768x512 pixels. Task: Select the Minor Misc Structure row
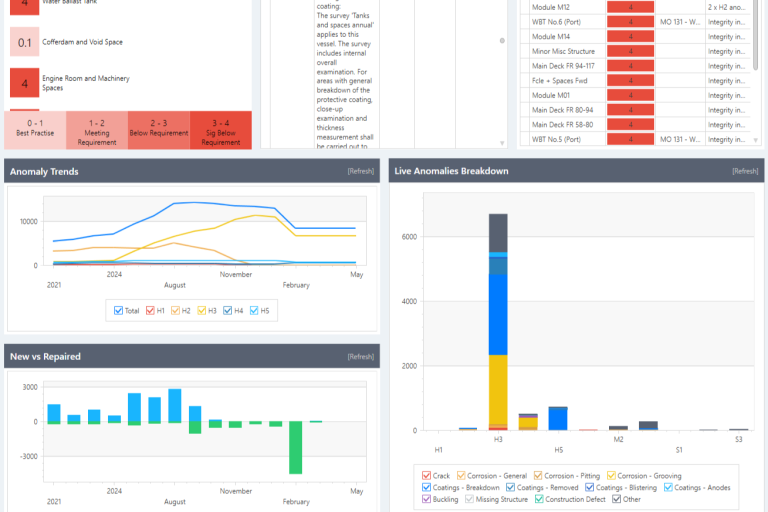(x=566, y=51)
